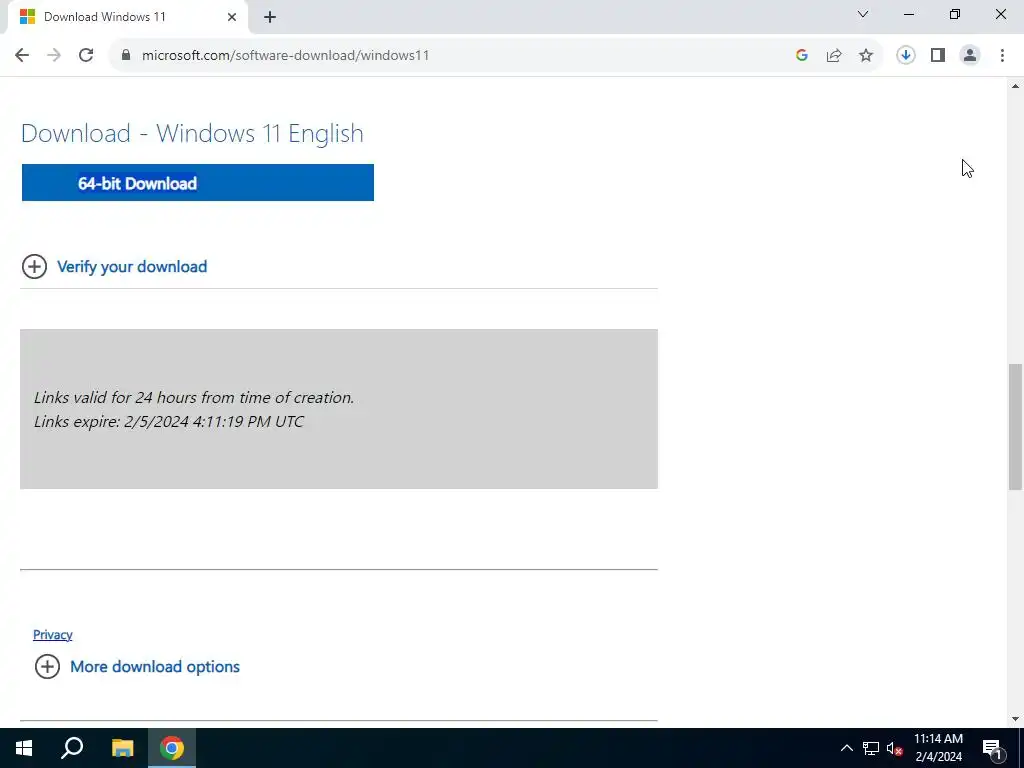Click the Verify your download plus icon

point(35,266)
